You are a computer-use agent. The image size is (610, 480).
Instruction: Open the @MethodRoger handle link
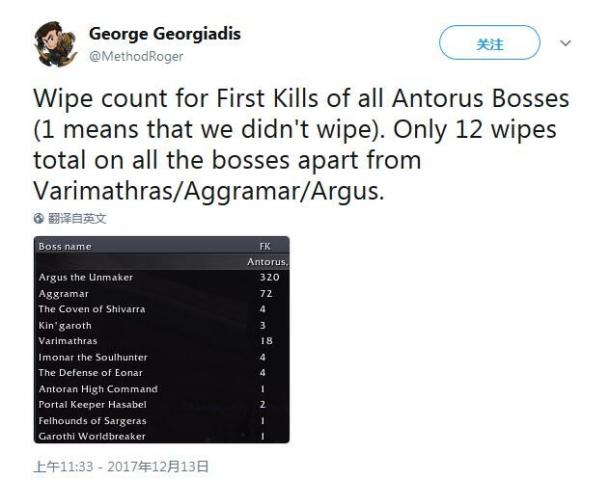(136, 56)
